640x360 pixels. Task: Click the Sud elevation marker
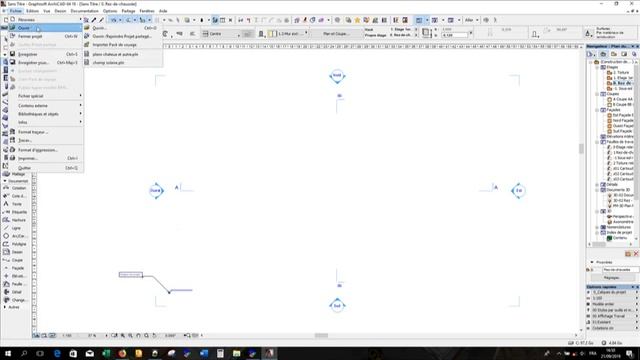[x=337, y=305]
